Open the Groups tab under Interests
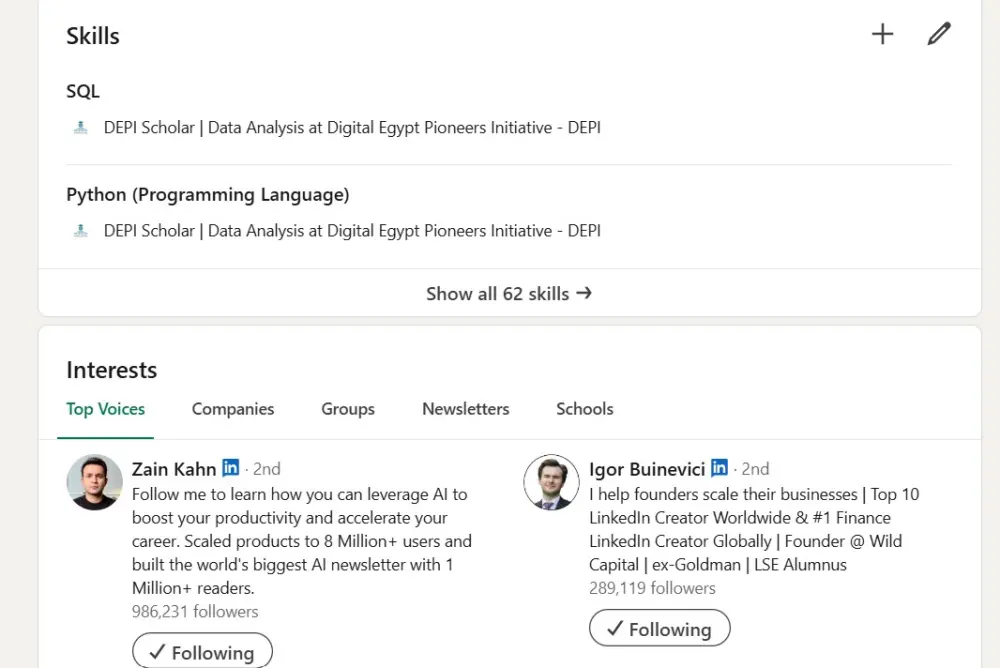 click(347, 409)
